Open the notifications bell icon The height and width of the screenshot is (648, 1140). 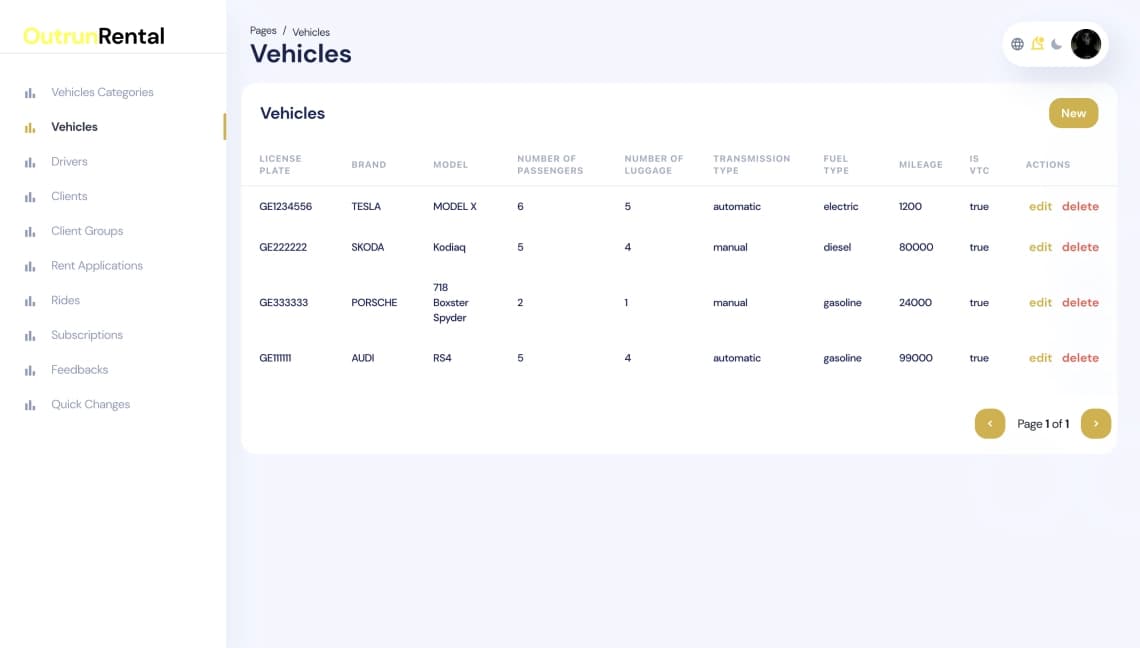(1037, 44)
